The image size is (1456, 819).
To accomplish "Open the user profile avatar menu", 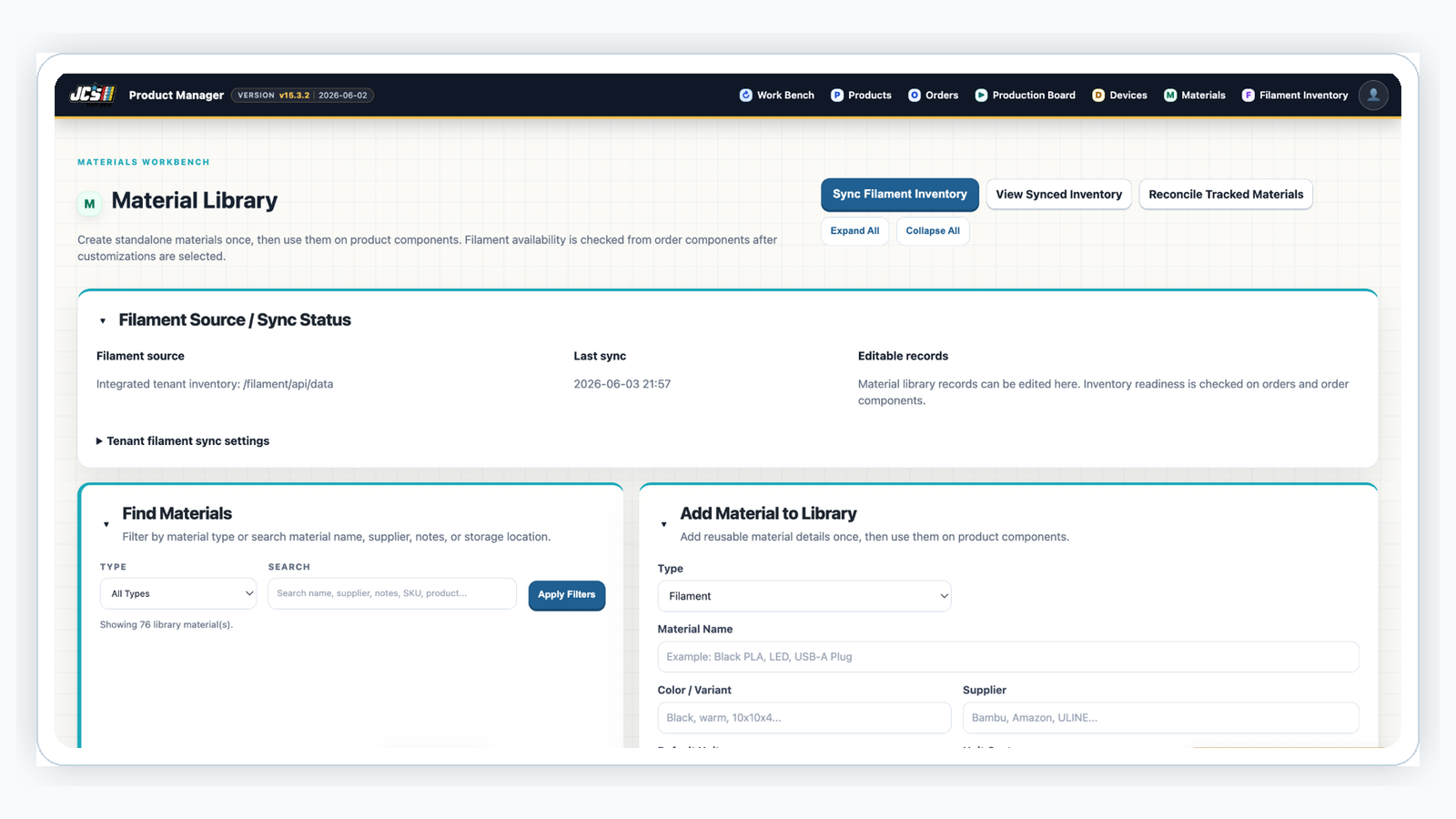I will pyautogui.click(x=1373, y=95).
